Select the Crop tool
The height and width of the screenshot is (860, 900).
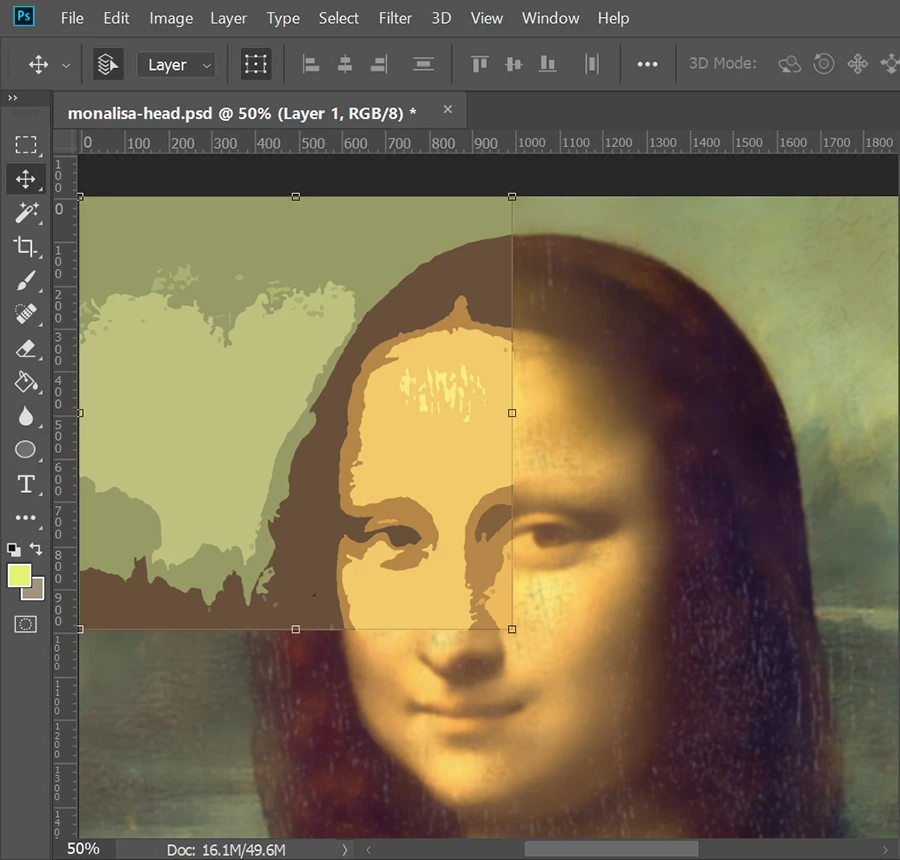(x=26, y=247)
